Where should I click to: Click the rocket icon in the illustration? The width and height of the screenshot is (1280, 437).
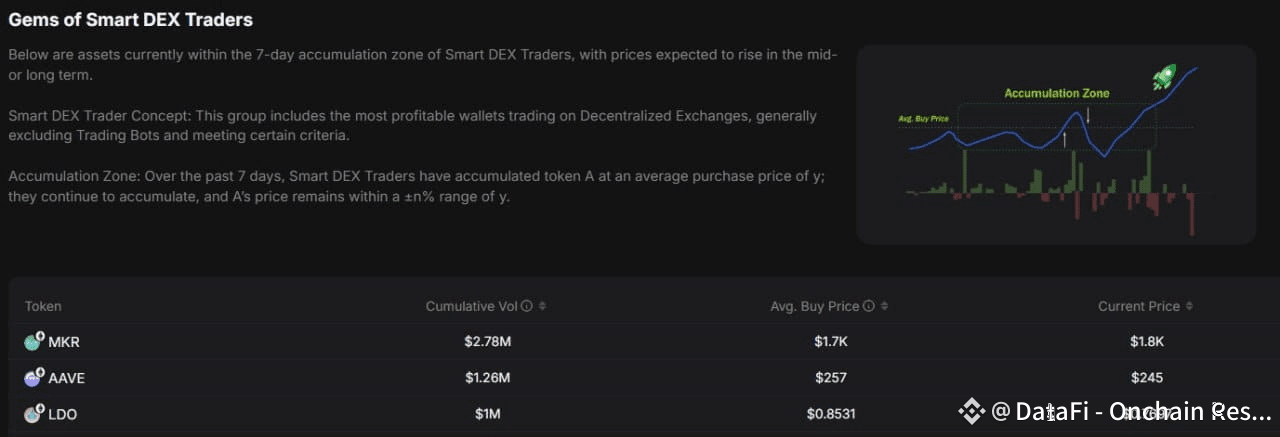(1163, 78)
